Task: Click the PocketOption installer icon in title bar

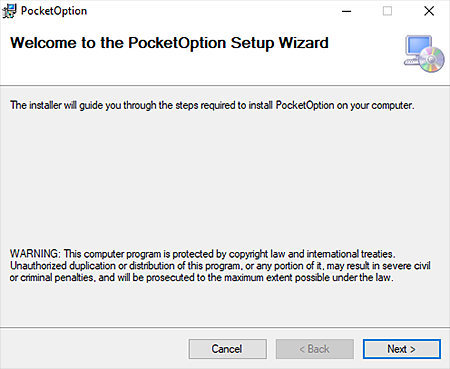Action: [9, 11]
